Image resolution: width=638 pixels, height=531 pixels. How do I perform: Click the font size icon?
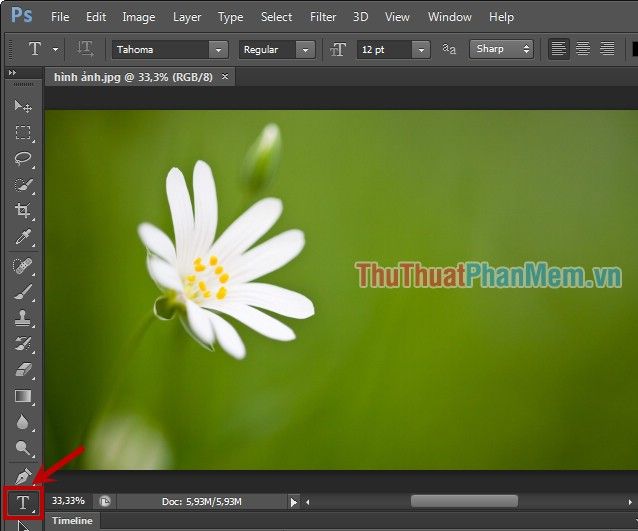click(x=338, y=50)
